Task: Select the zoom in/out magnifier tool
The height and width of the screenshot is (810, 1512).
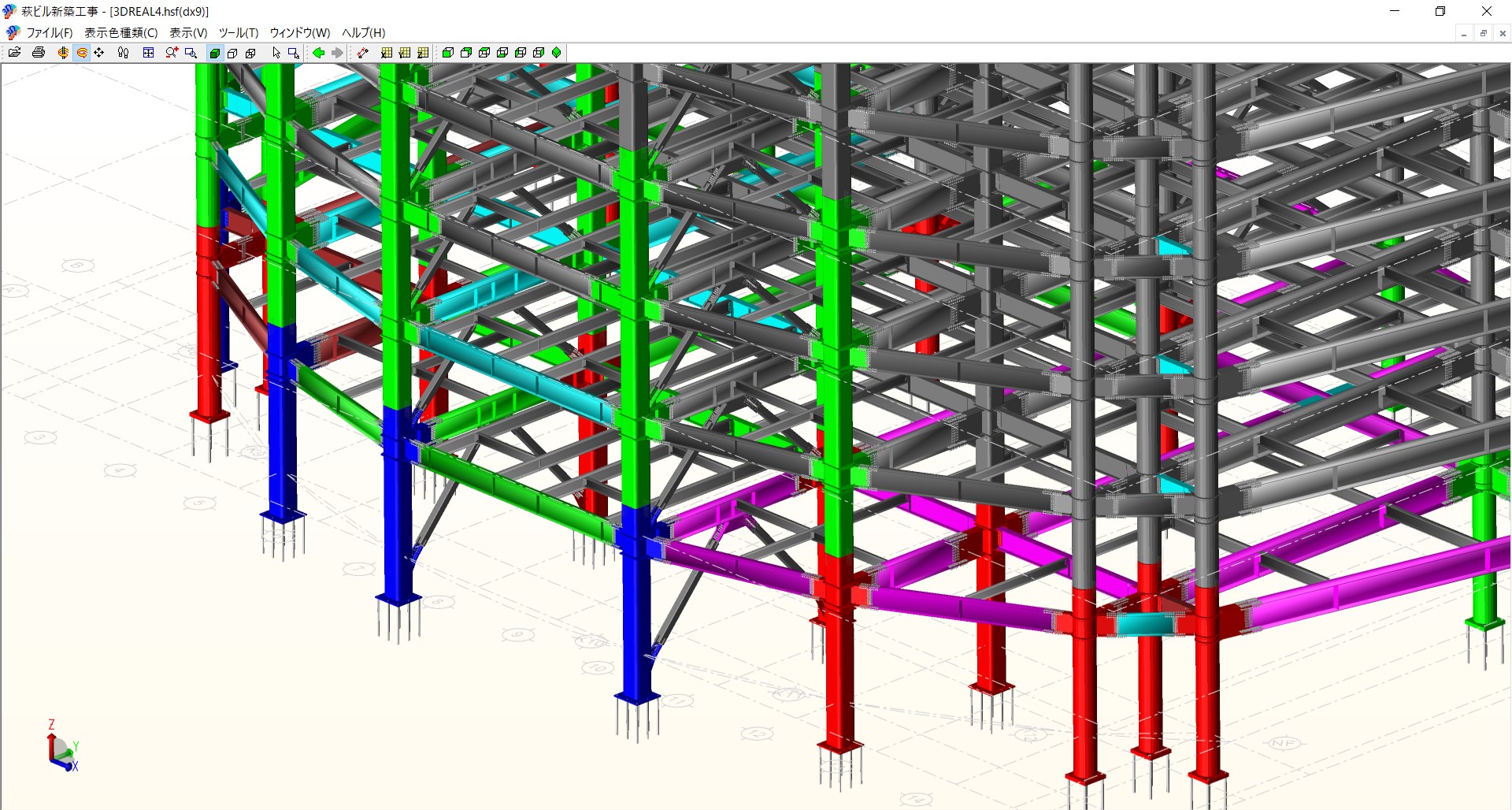Action: [x=172, y=53]
